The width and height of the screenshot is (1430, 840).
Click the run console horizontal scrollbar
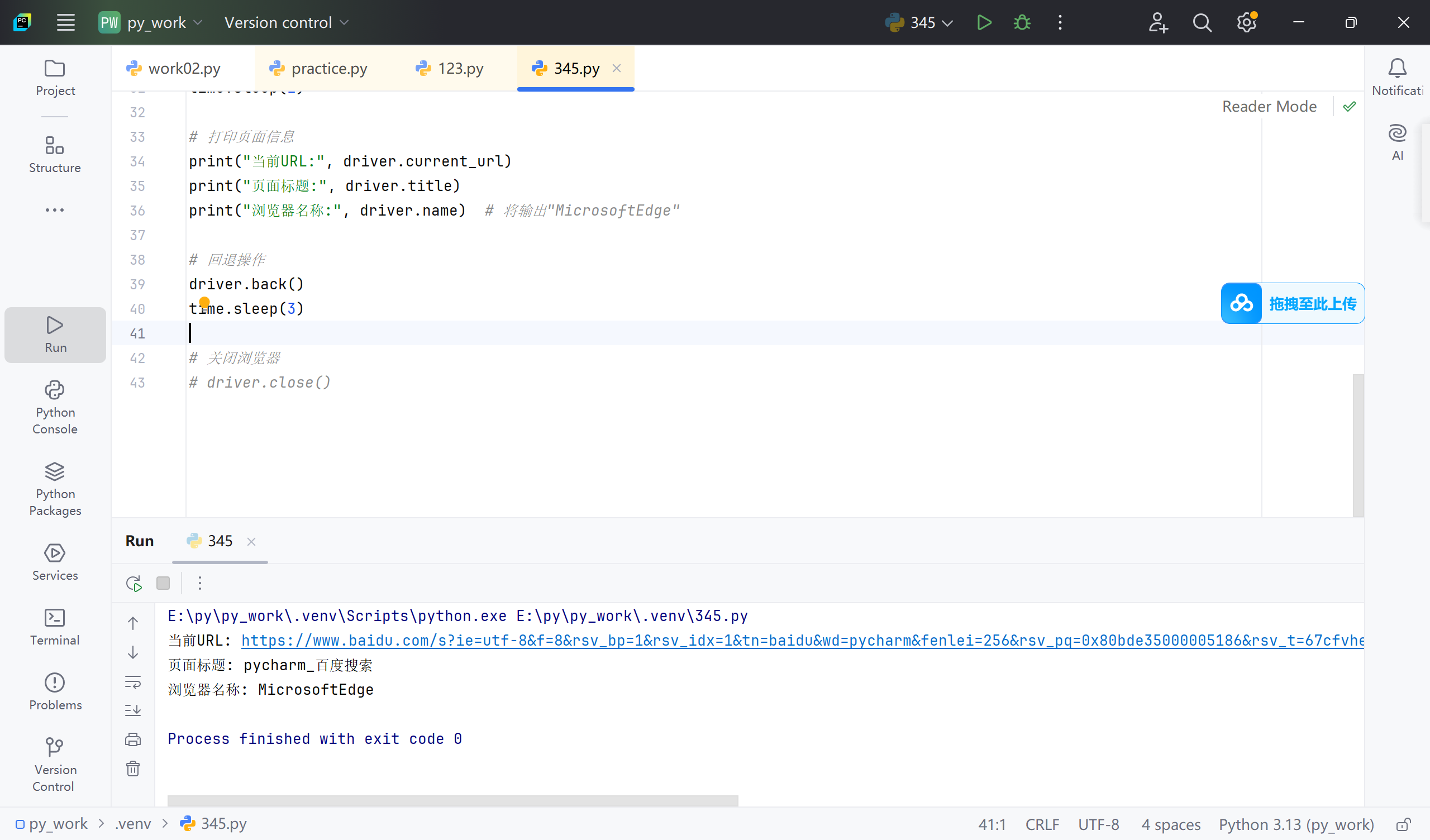pyautogui.click(x=452, y=800)
